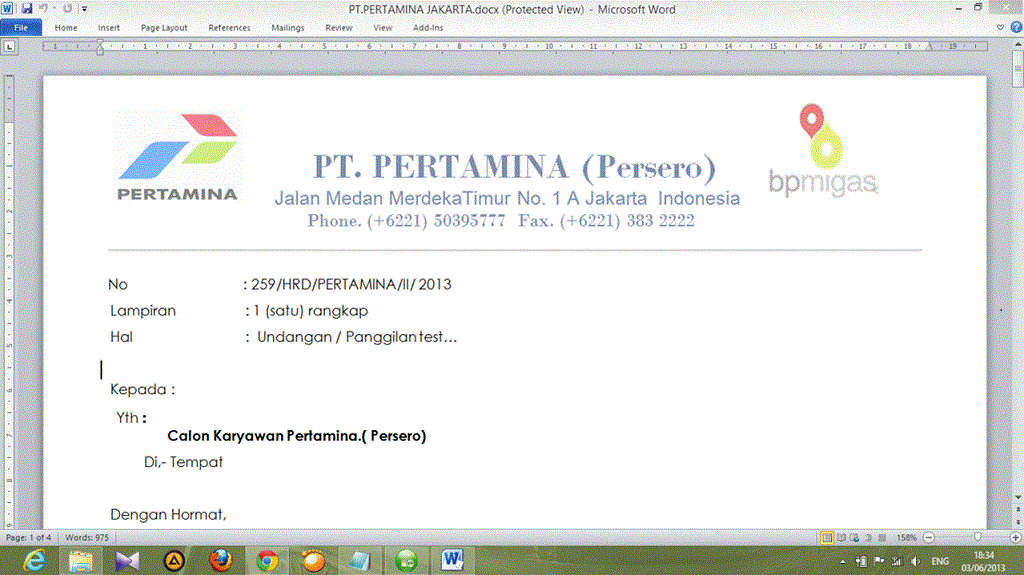
Task: Open the AIMP player taskbar icon
Action: click(x=174, y=561)
